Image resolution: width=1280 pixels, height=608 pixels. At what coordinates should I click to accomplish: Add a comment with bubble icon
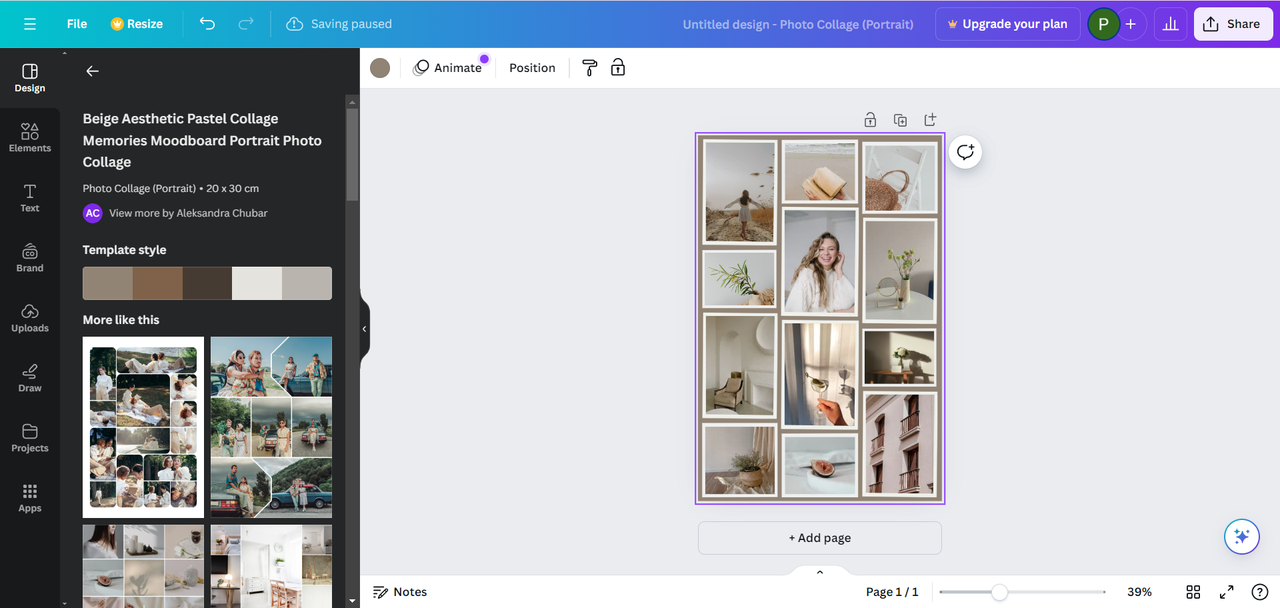click(965, 152)
